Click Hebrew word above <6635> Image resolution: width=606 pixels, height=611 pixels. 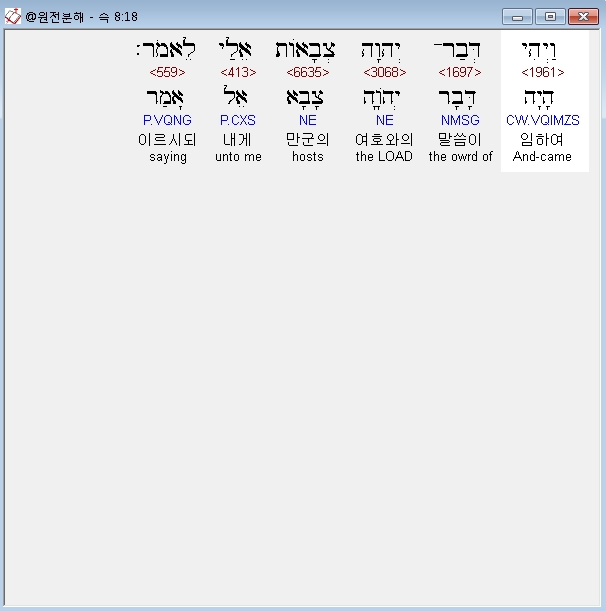[x=305, y=50]
